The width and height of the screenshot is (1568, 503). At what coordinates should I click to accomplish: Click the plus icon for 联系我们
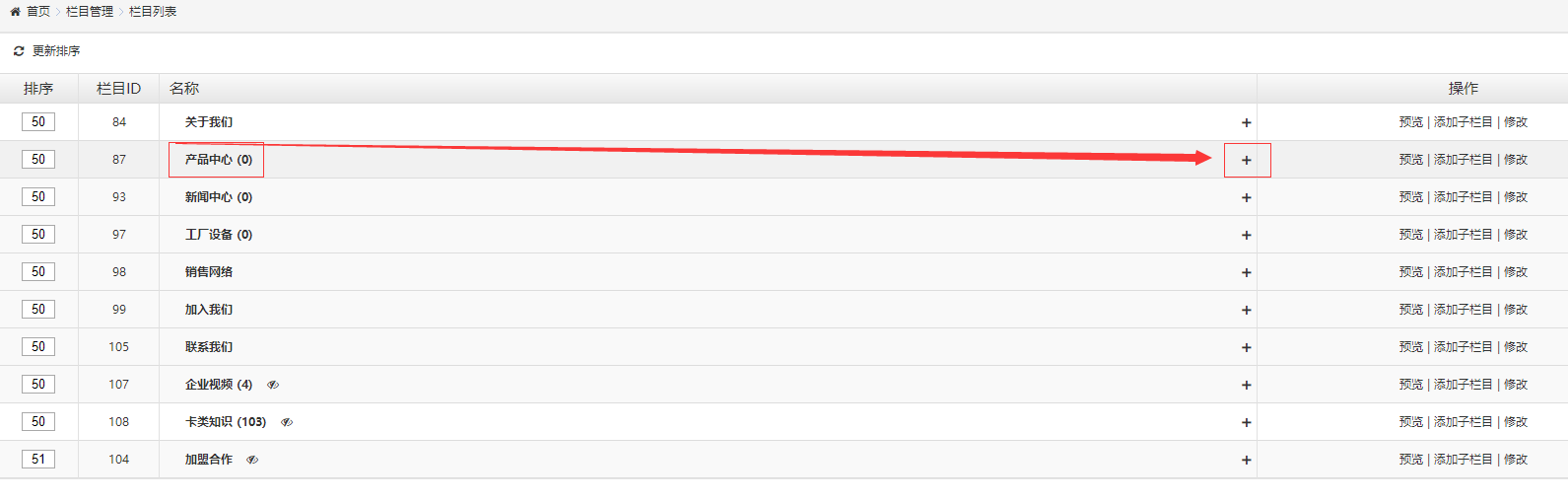1247,347
